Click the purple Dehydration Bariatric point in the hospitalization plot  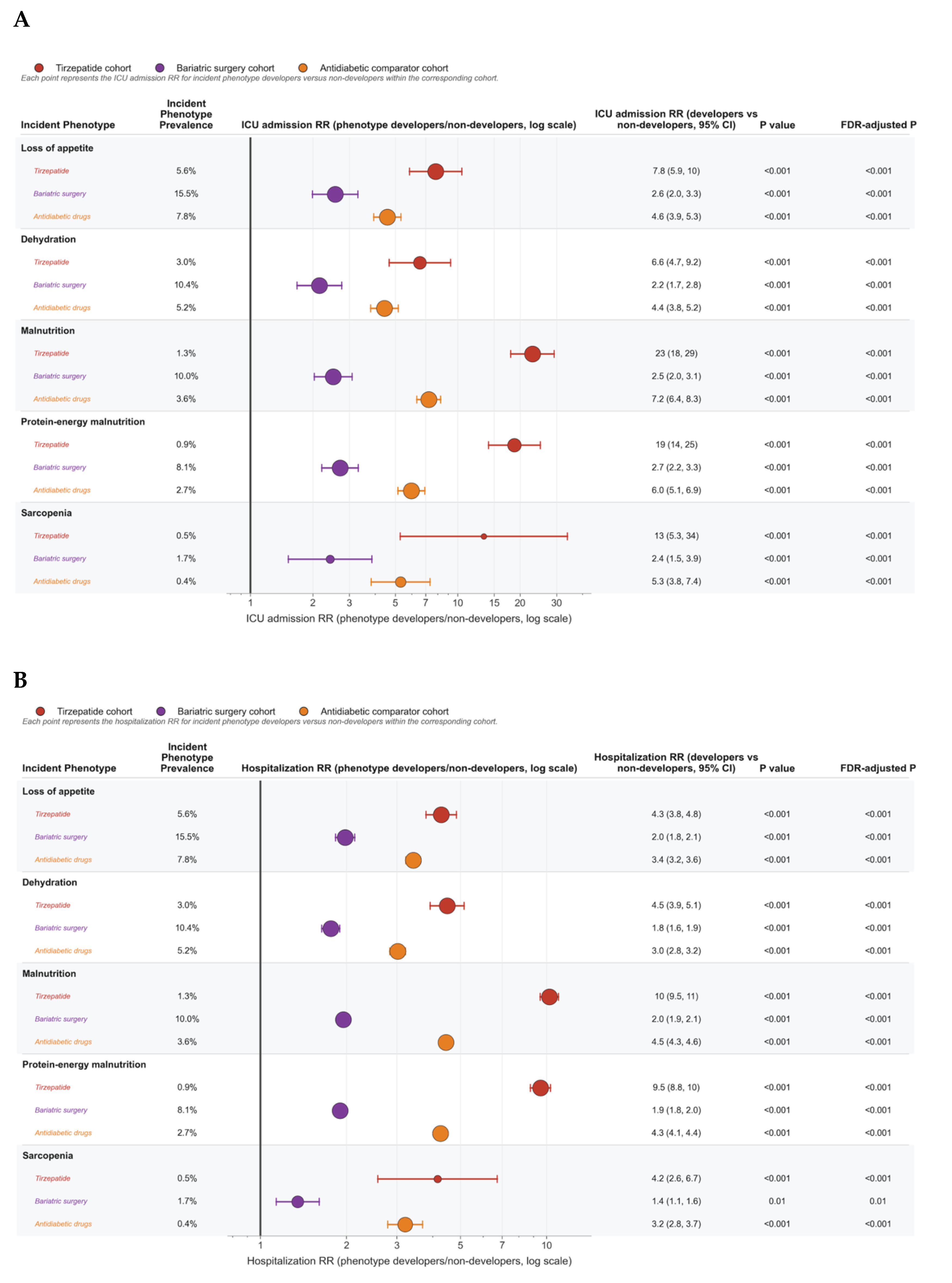[x=330, y=928]
